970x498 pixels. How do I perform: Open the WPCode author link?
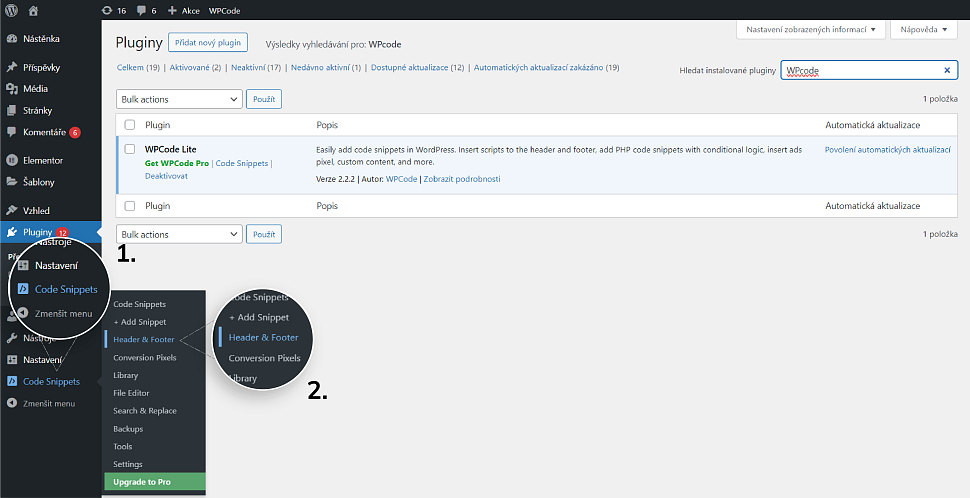[401, 179]
